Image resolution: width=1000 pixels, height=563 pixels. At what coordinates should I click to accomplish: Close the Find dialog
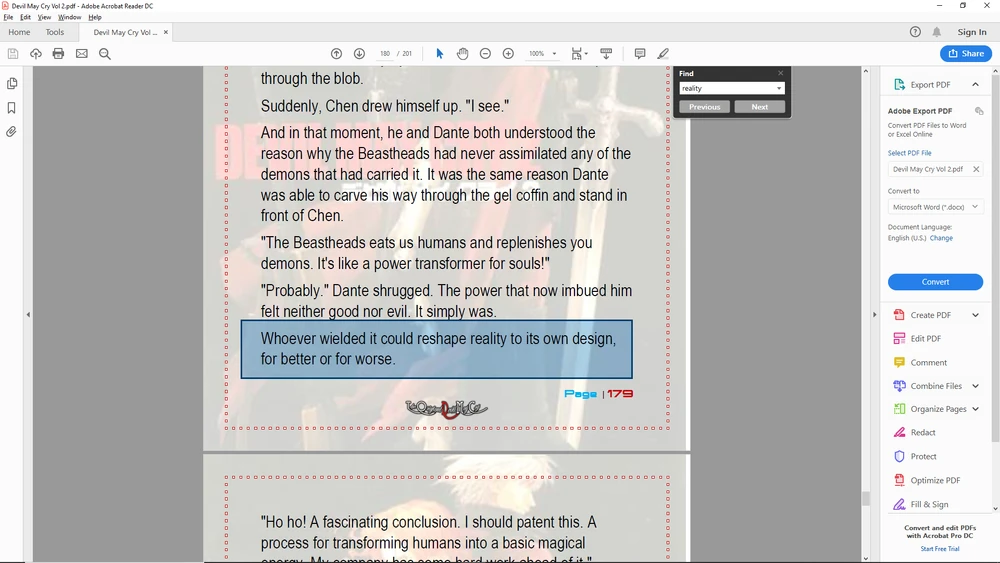point(780,73)
